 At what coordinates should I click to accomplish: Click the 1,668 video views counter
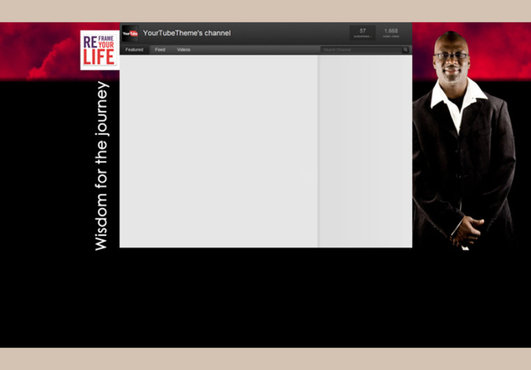click(391, 33)
